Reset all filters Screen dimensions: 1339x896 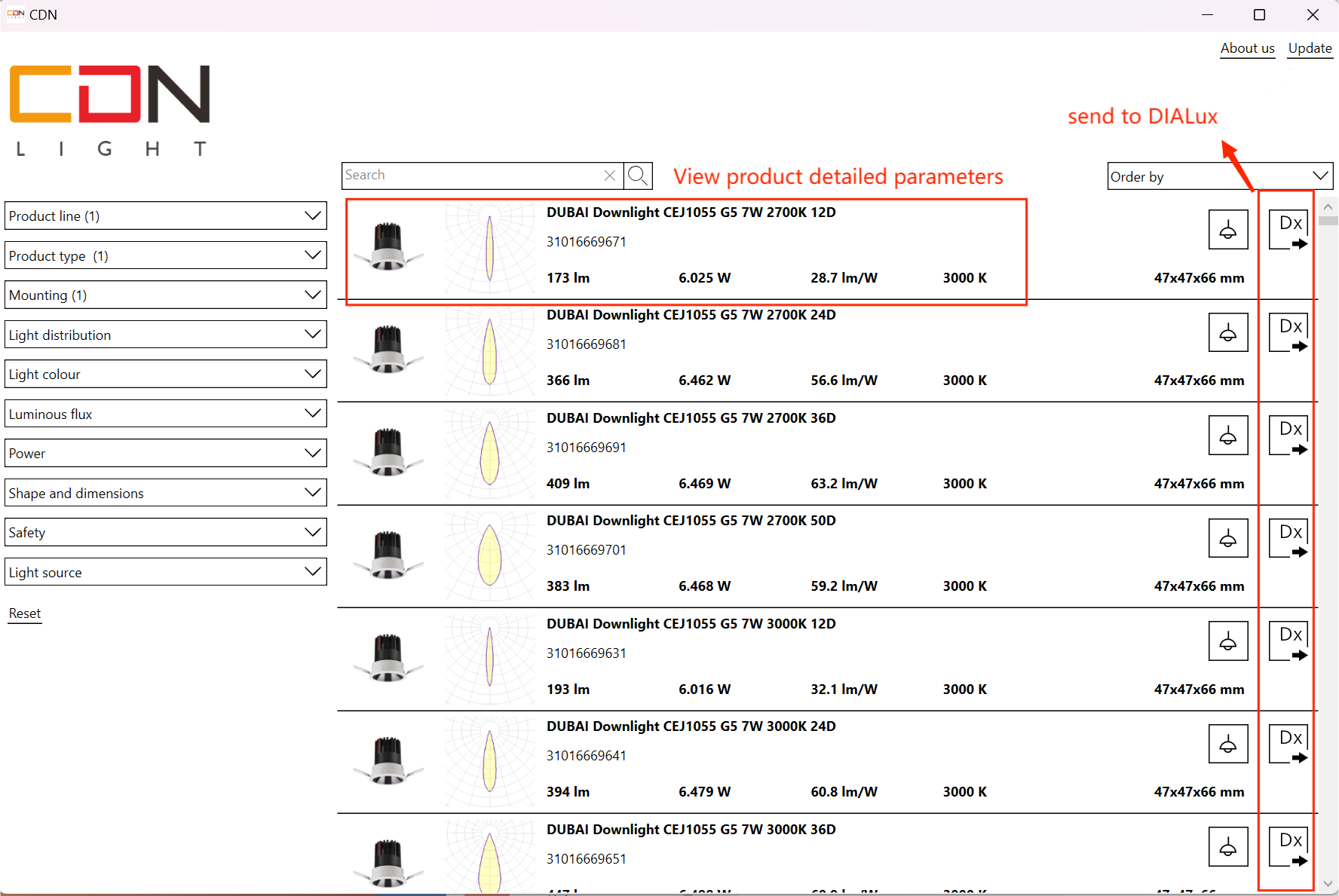[x=25, y=613]
